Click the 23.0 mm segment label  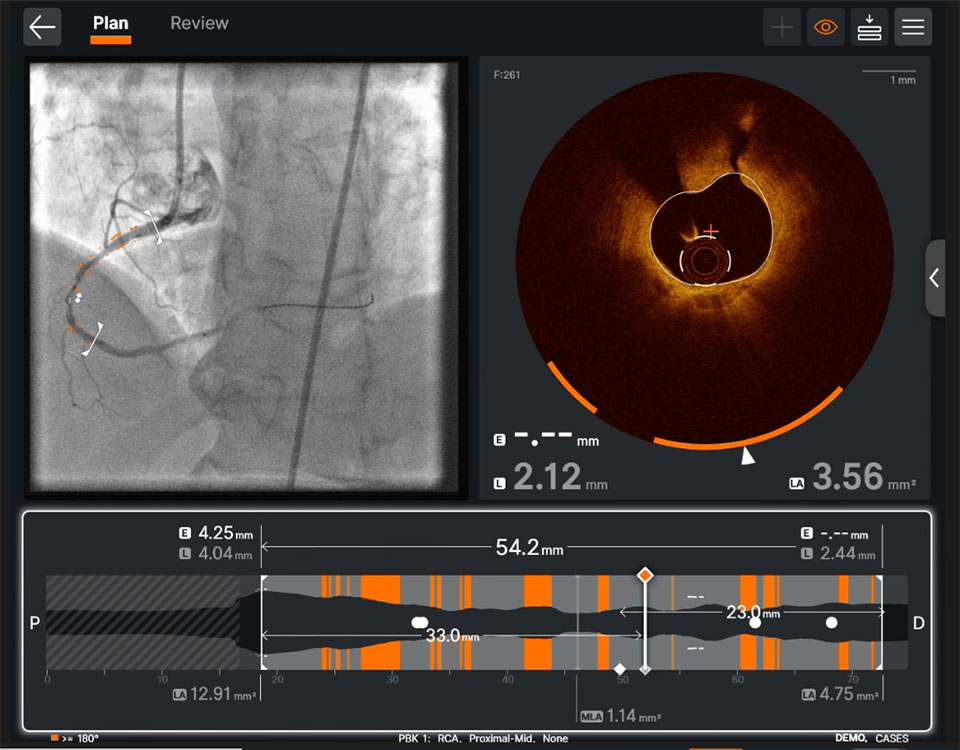[753, 612]
